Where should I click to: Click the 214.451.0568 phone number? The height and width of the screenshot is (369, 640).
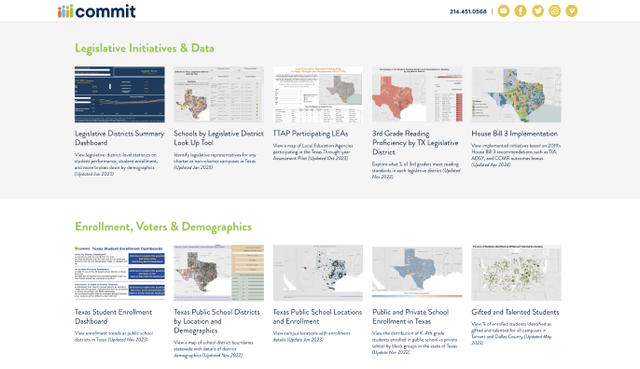[468, 11]
